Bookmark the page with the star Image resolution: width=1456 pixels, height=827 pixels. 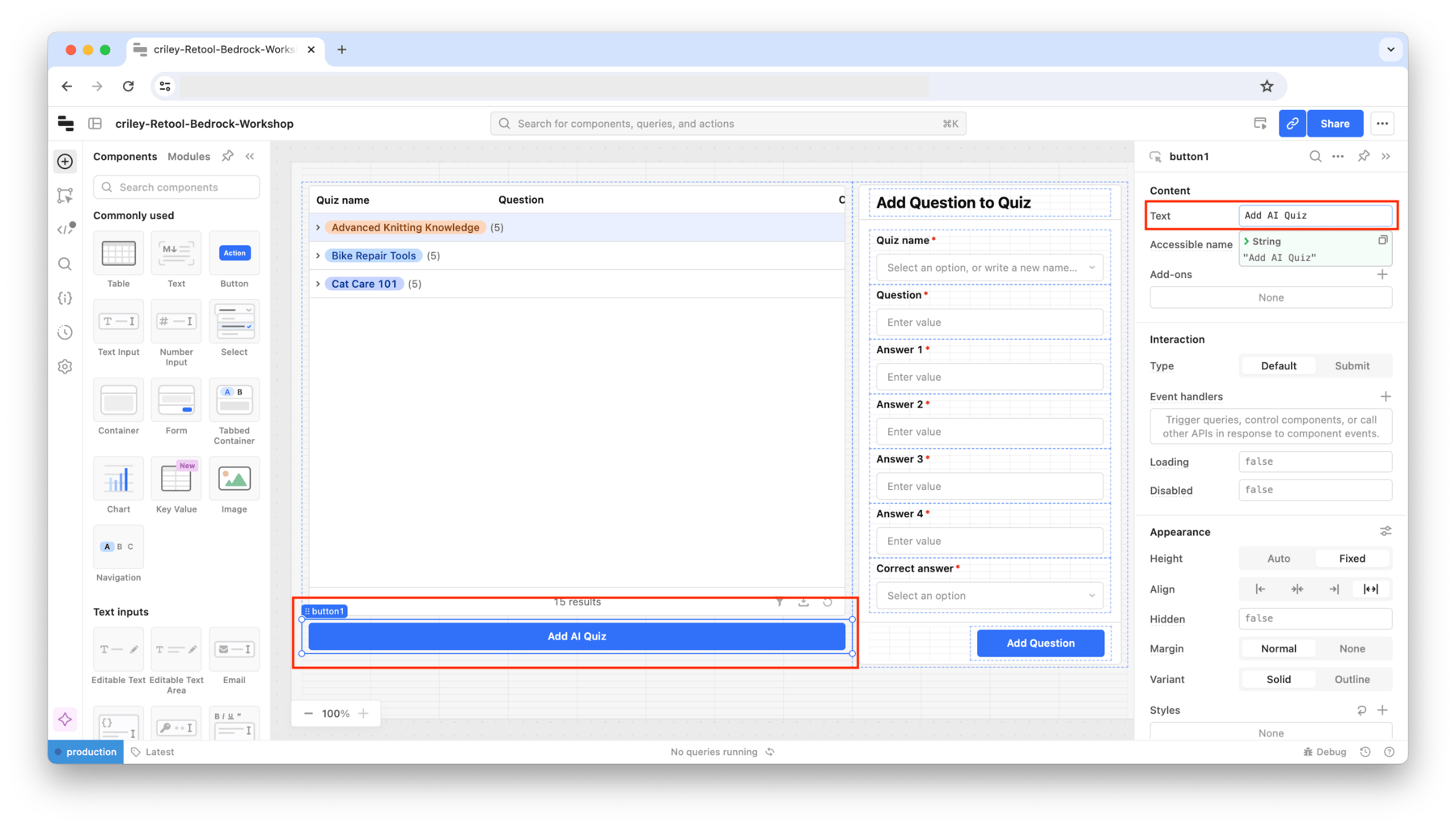1267,86
